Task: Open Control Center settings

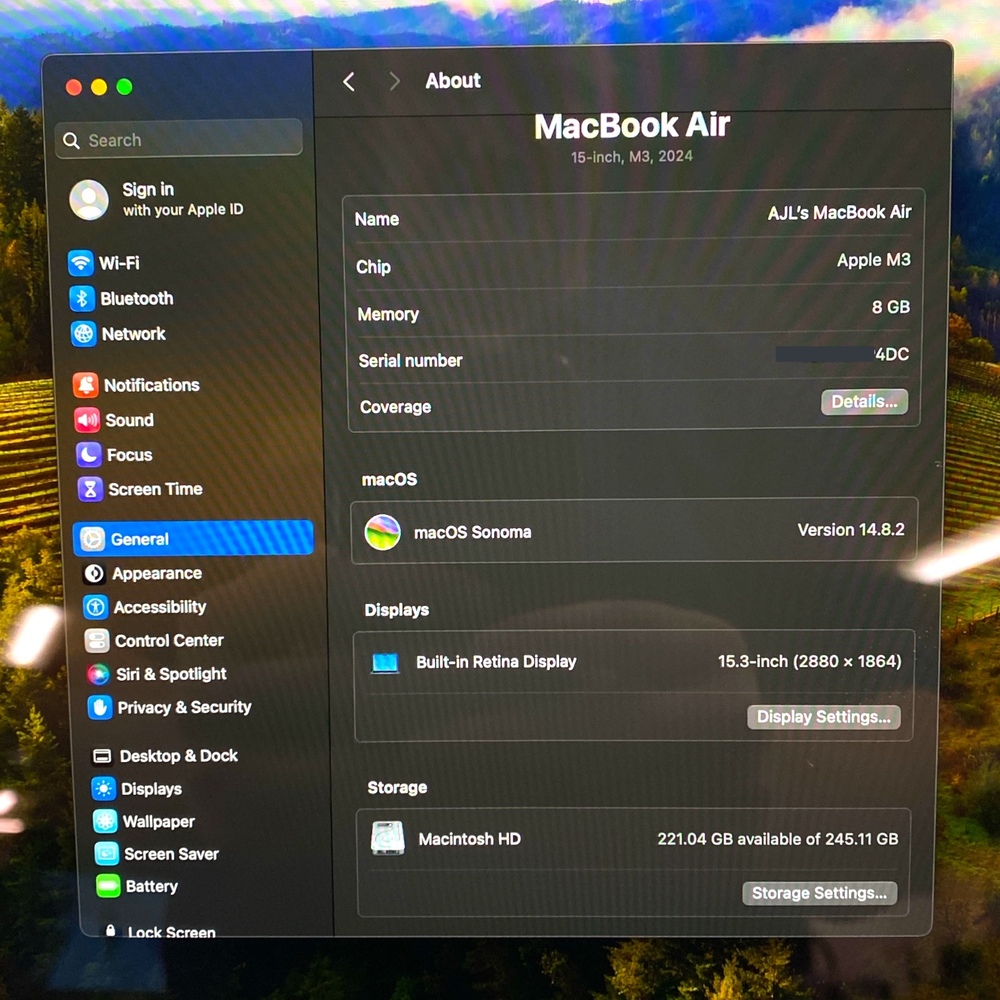Action: [168, 640]
